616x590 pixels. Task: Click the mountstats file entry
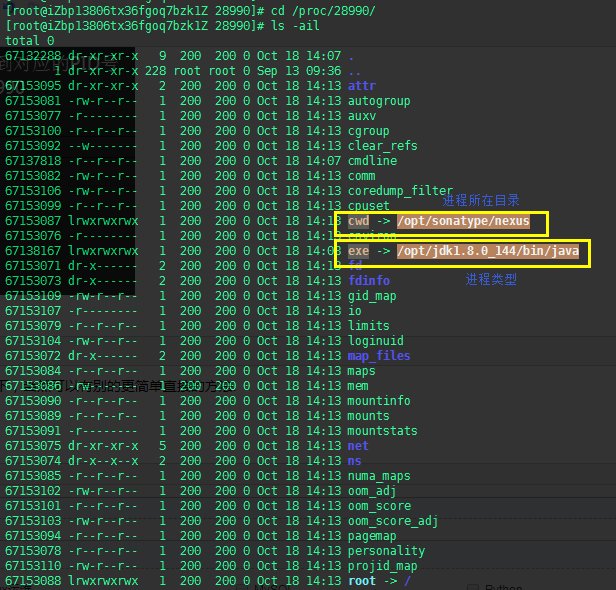coord(383,431)
